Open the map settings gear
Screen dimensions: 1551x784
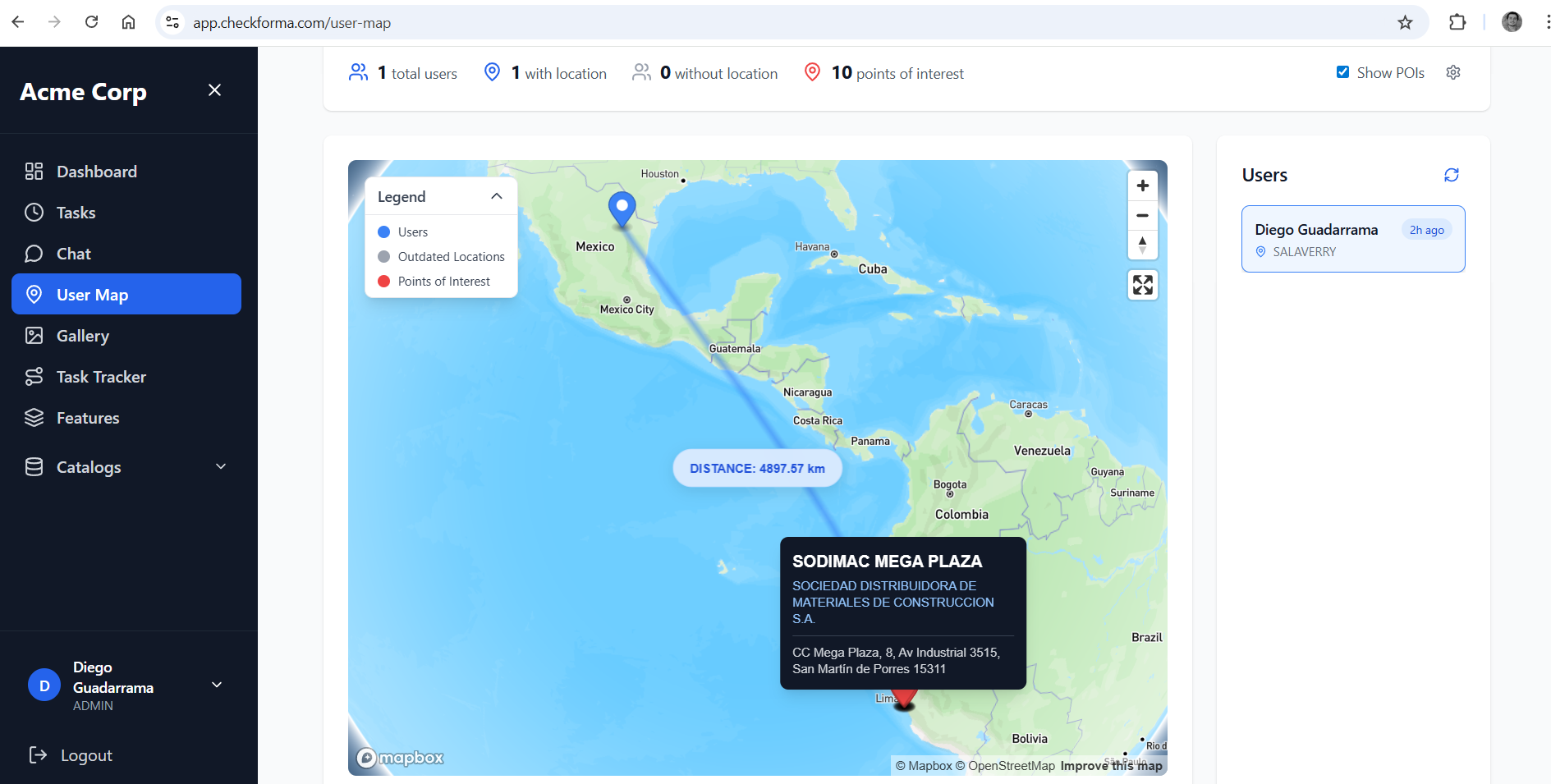click(x=1453, y=72)
